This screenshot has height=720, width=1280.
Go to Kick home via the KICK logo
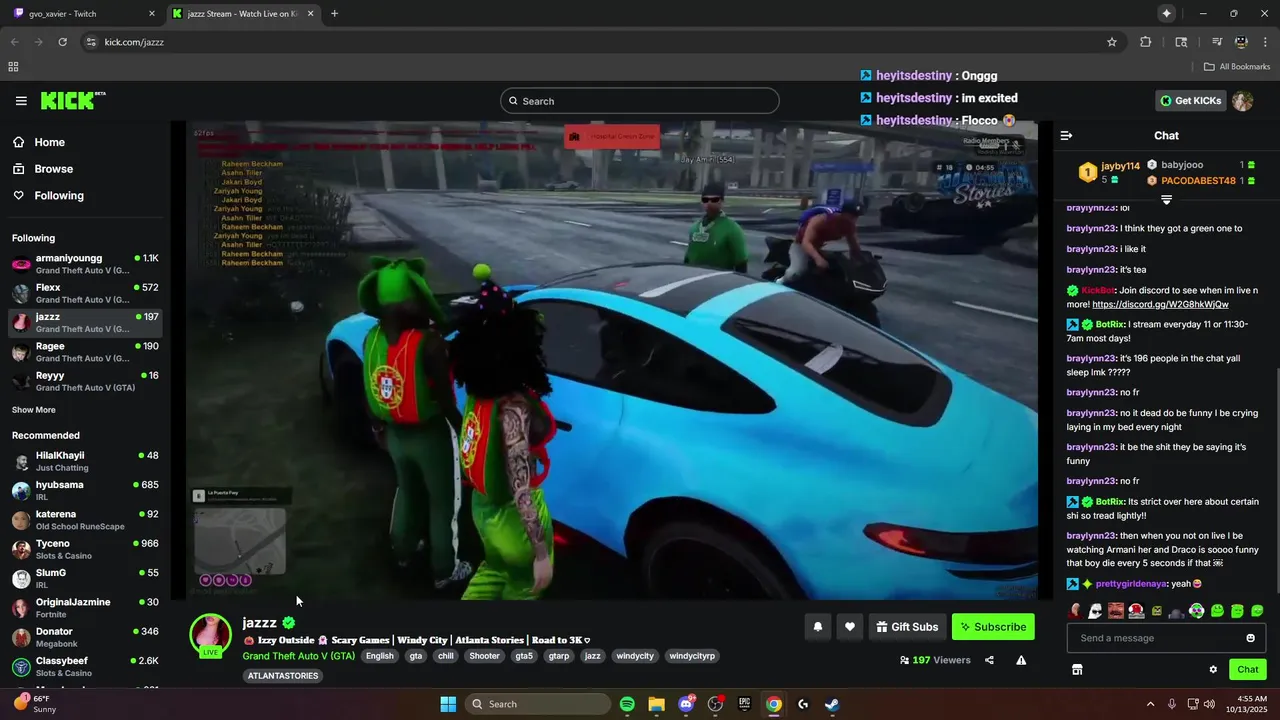pos(73,100)
